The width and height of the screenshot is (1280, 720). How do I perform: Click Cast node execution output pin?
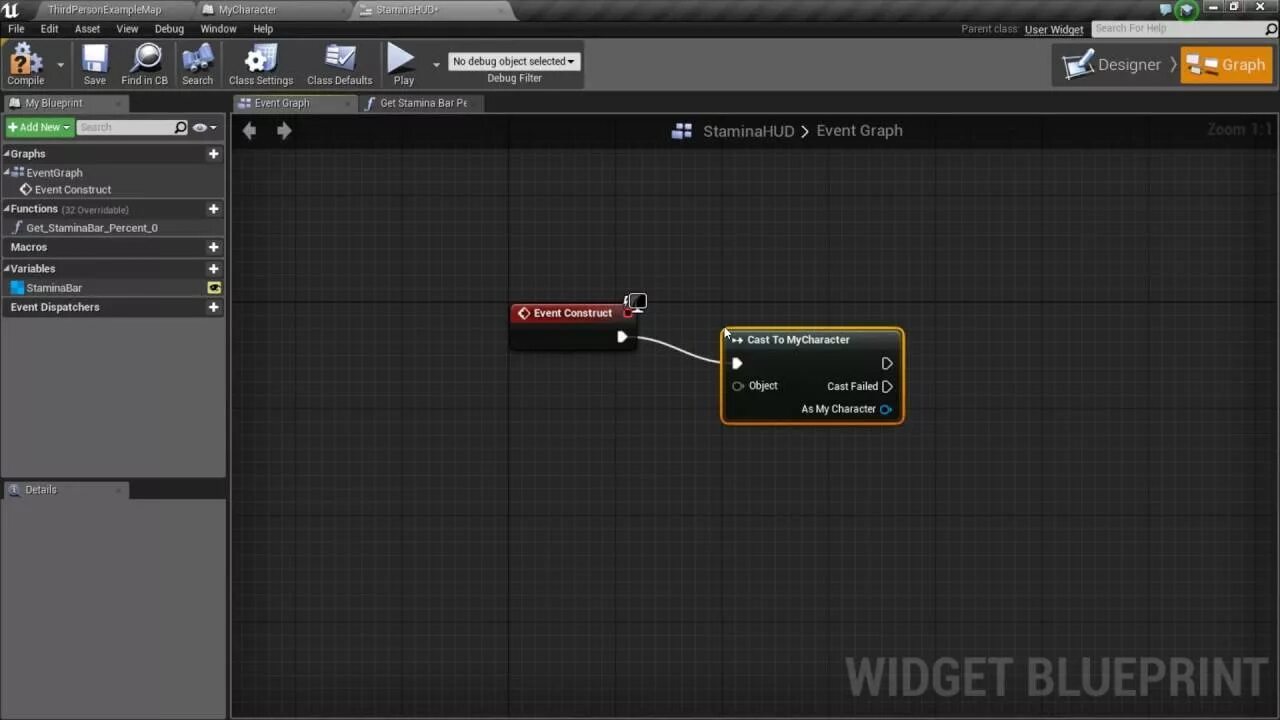[x=887, y=364]
